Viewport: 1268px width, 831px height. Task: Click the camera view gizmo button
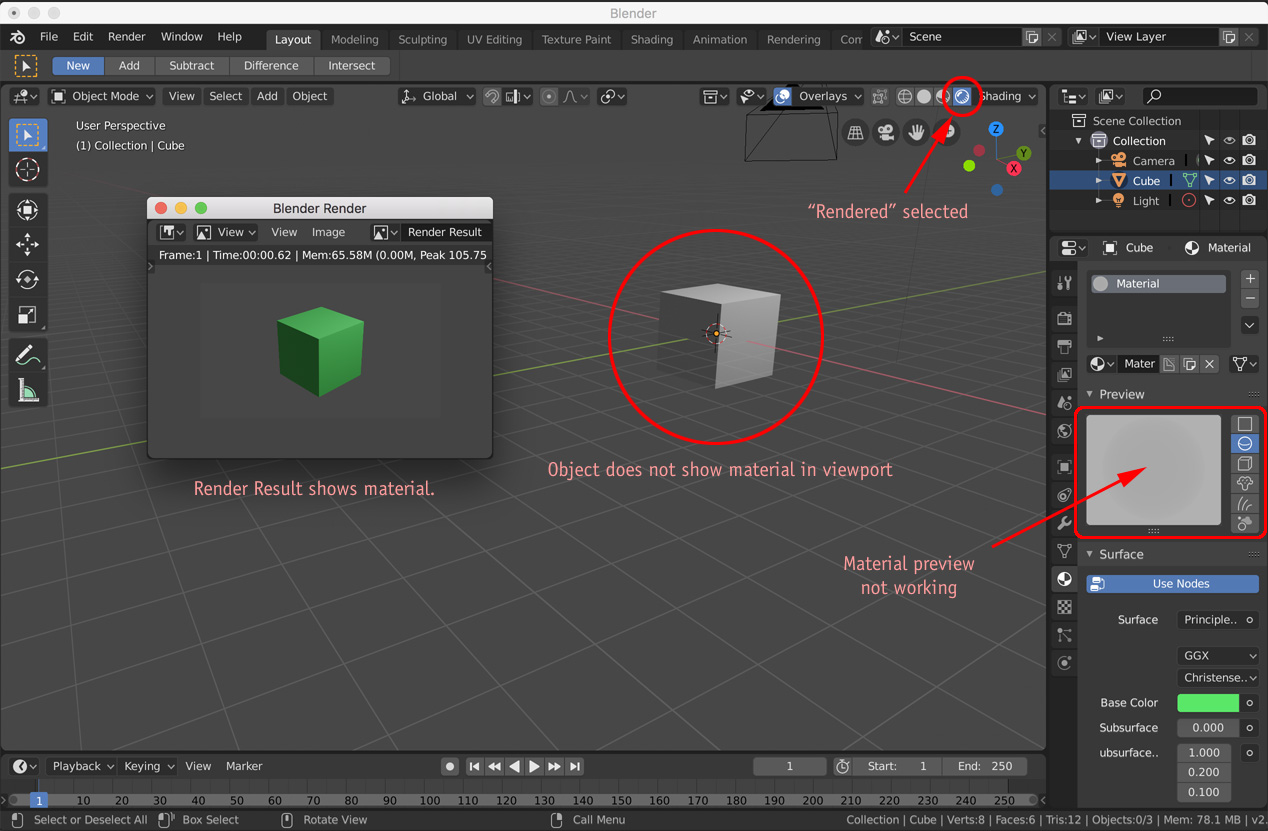pyautogui.click(x=886, y=132)
